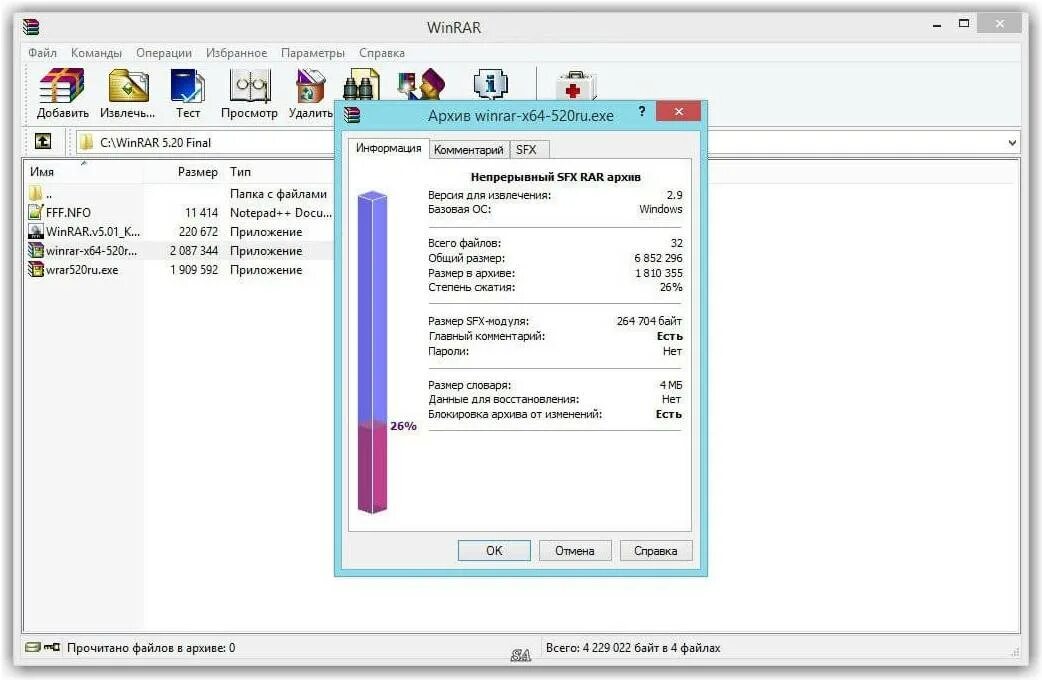
Task: Click the archive dialog title icon
Action: [352, 115]
